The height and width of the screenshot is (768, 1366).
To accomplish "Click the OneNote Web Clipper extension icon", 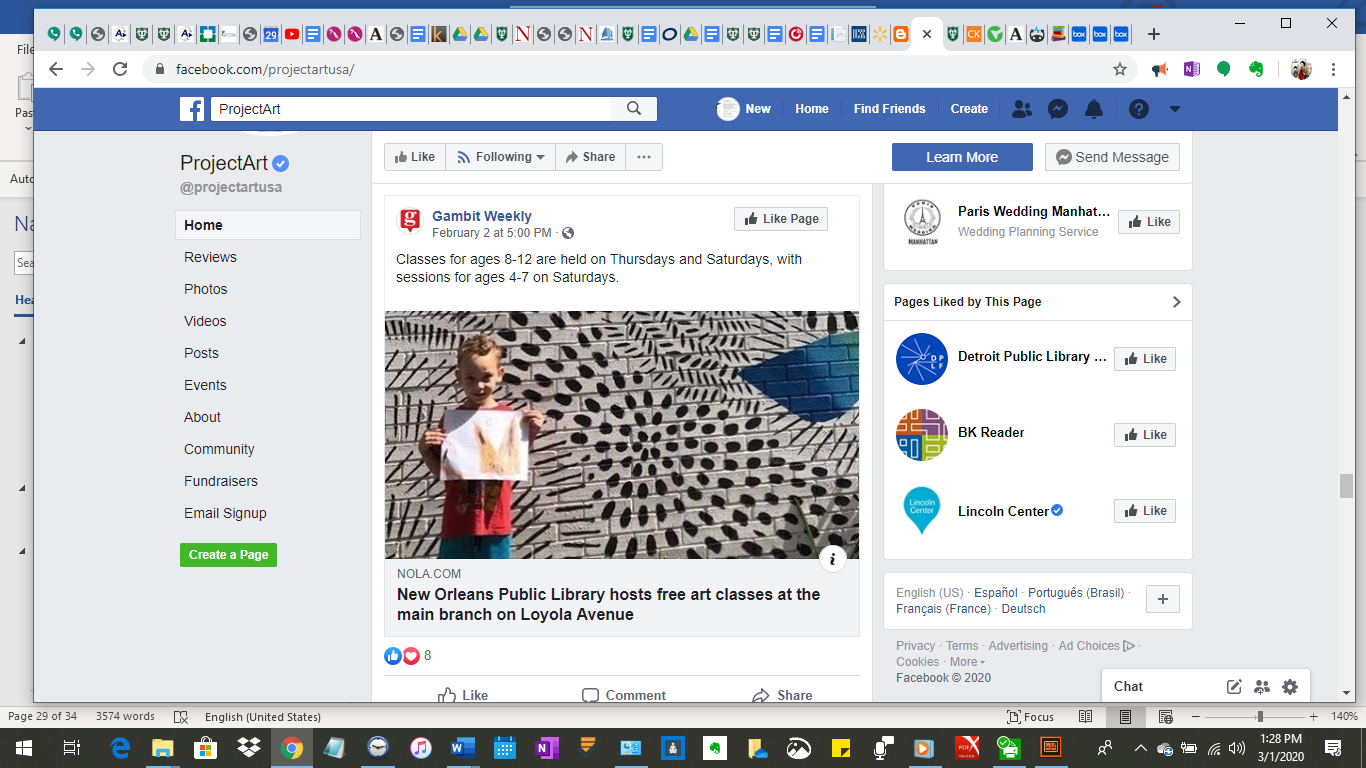I will pyautogui.click(x=1191, y=69).
